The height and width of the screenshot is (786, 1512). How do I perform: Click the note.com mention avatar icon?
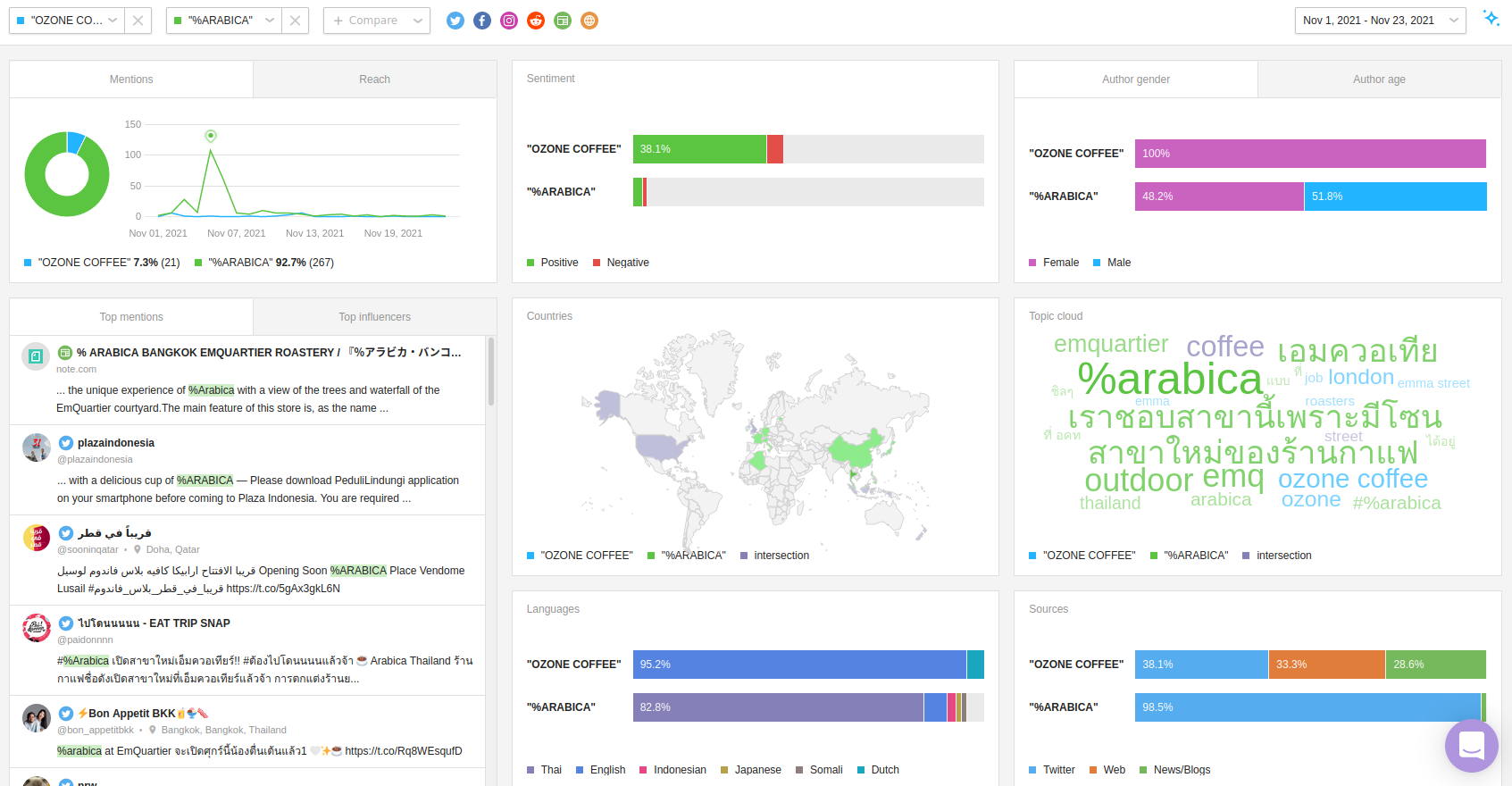[x=36, y=356]
